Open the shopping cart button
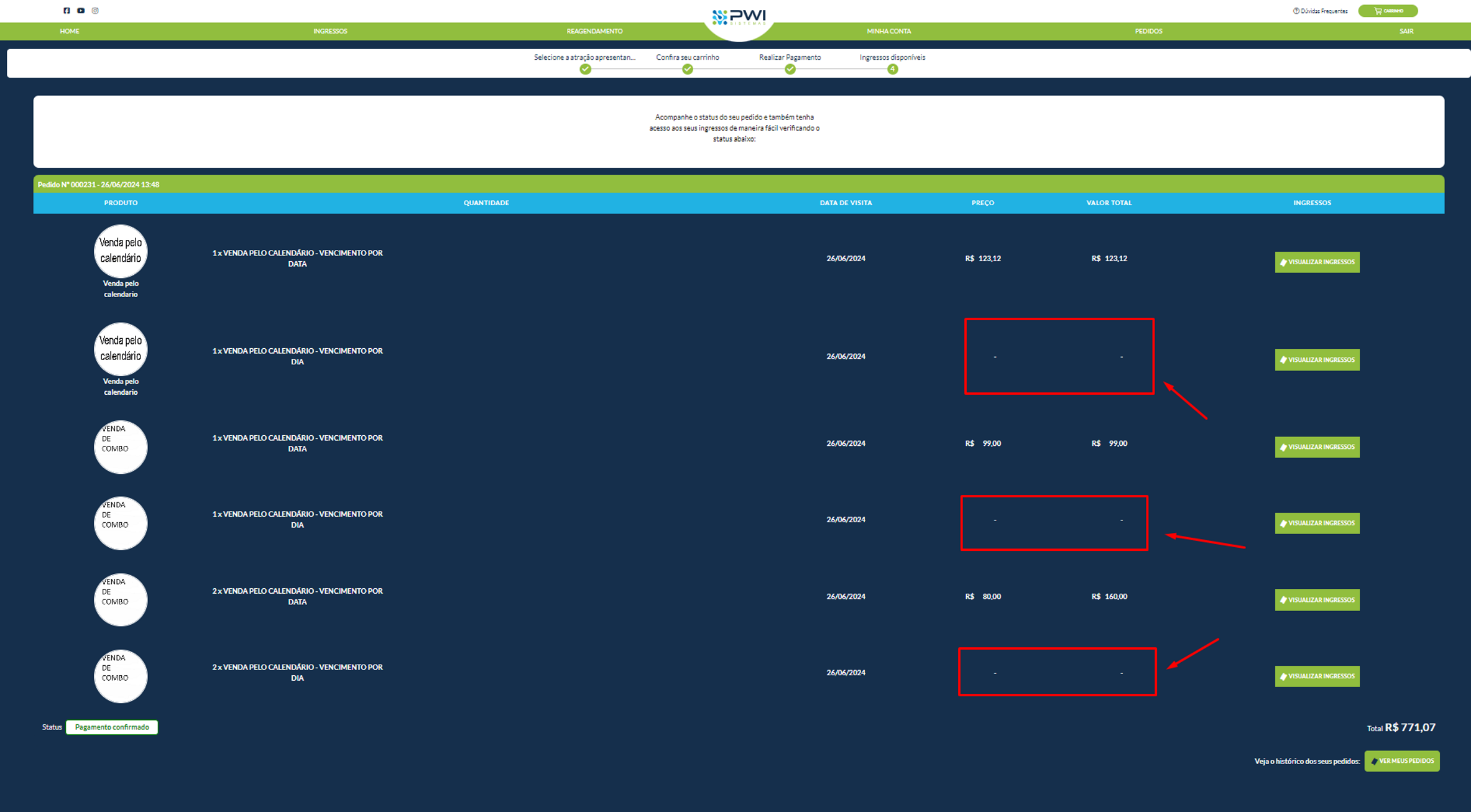The image size is (1471, 812). (1388, 11)
